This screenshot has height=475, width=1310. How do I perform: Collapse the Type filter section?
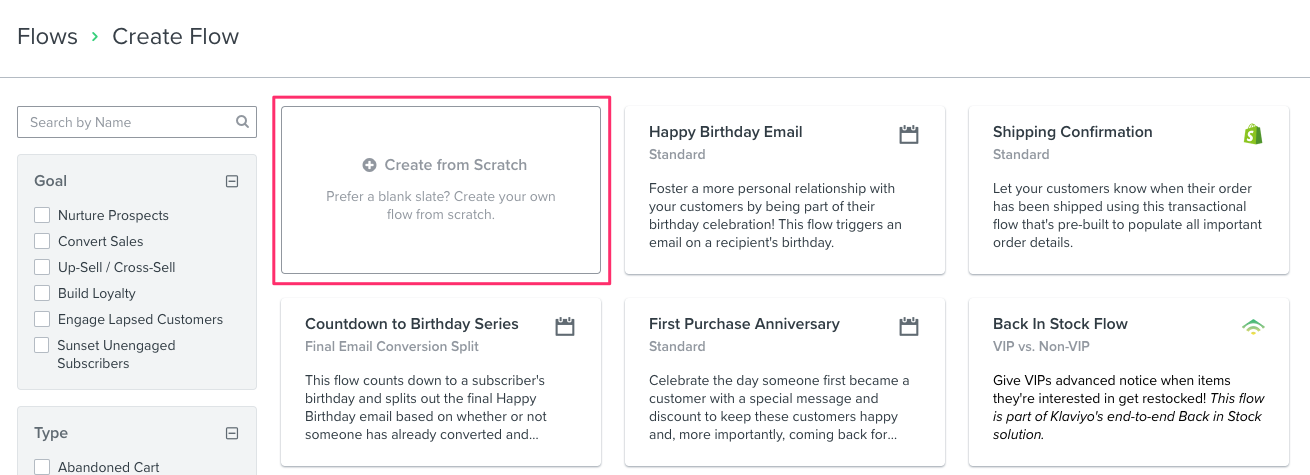click(232, 433)
